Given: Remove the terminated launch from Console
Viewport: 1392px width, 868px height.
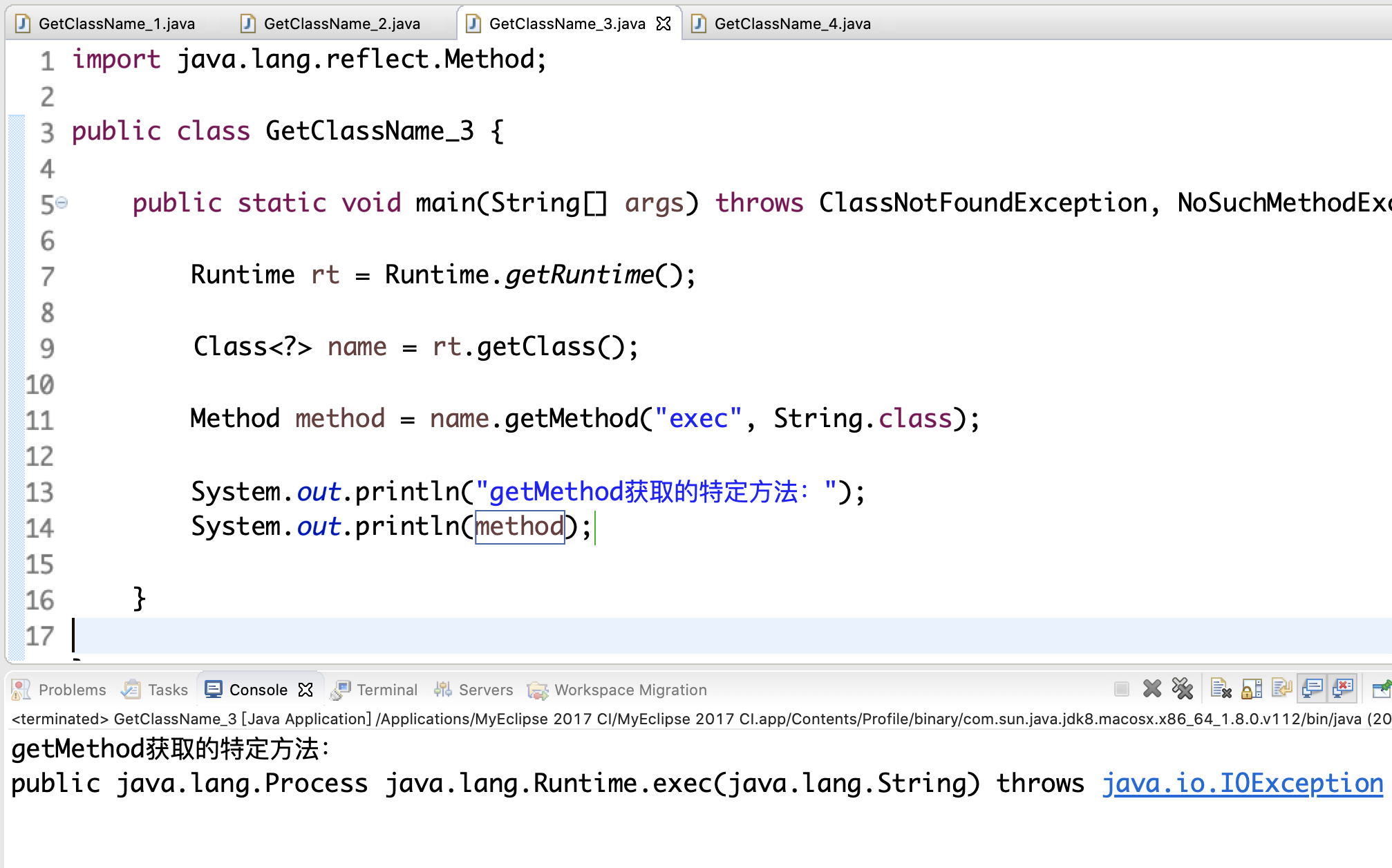Looking at the screenshot, I should point(1152,688).
